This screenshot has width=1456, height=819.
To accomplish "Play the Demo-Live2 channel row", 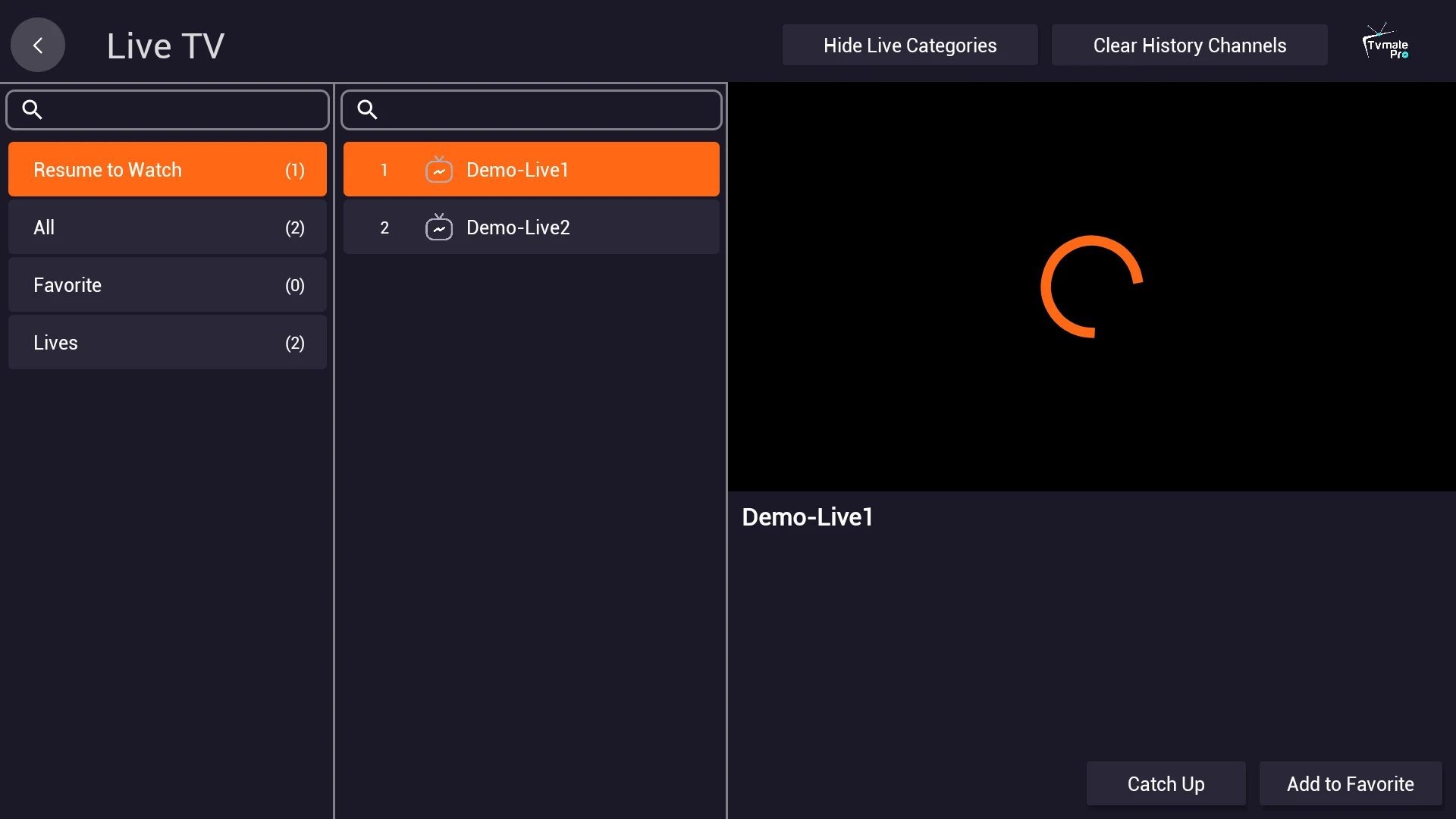I will tap(532, 227).
